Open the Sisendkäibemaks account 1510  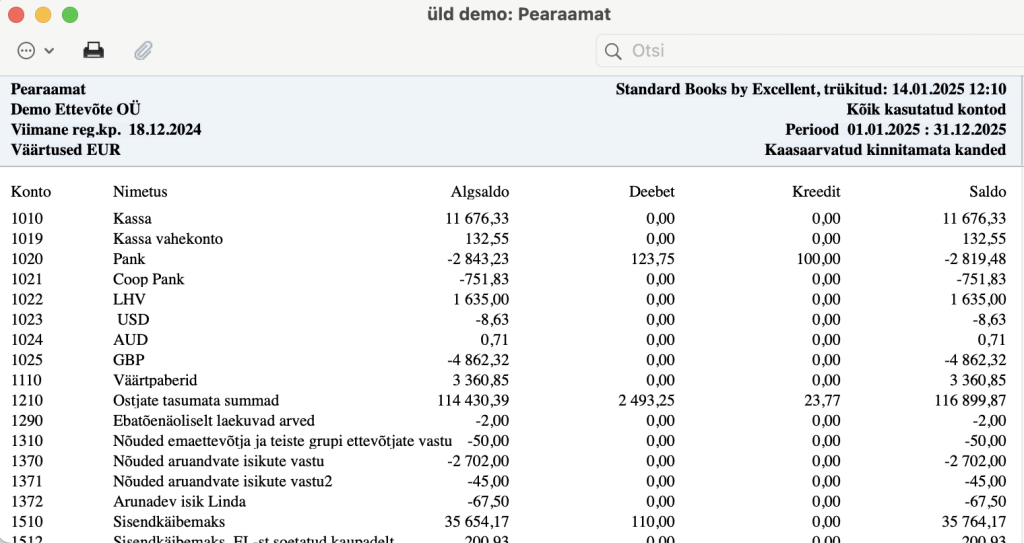[x=508, y=522]
